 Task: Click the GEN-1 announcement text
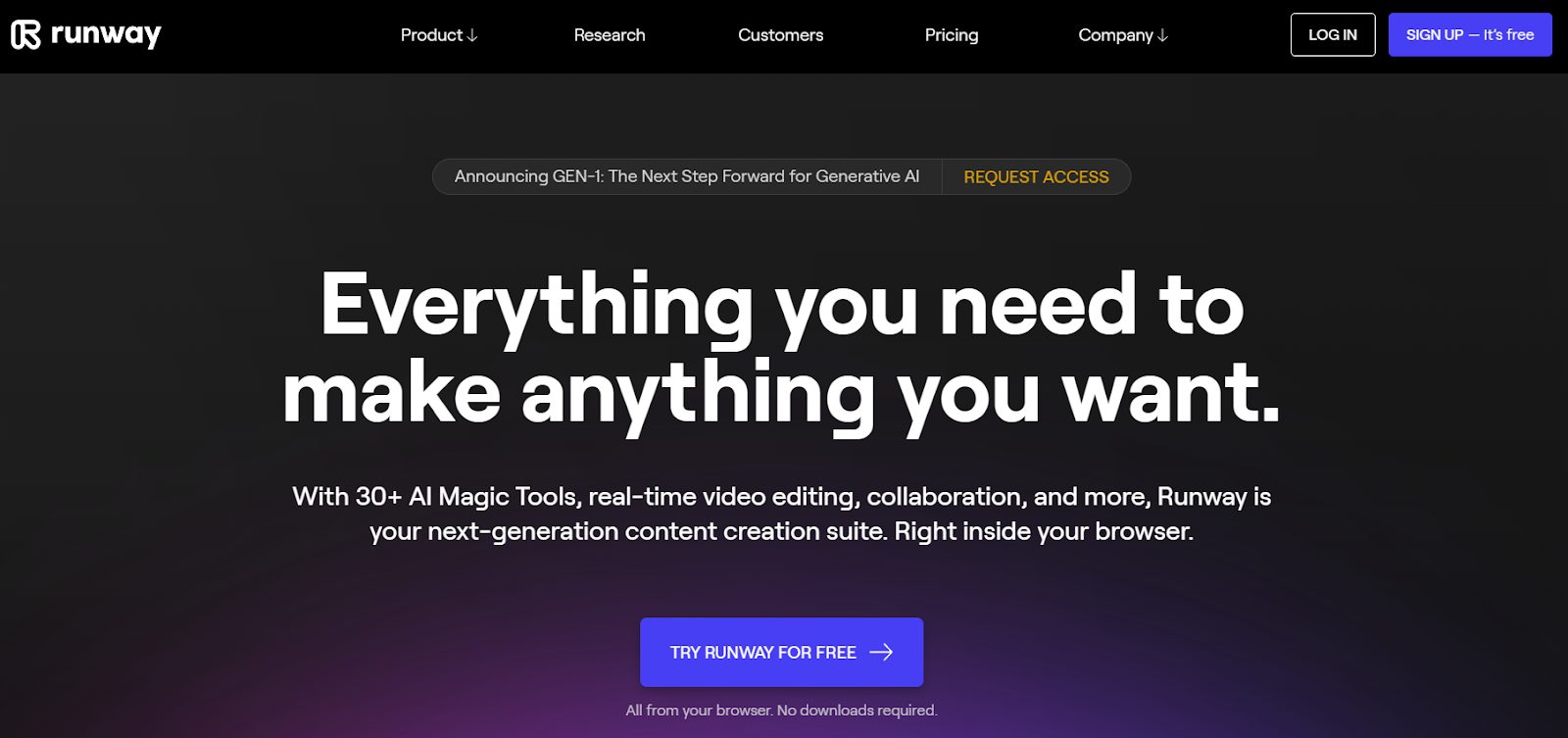point(687,176)
